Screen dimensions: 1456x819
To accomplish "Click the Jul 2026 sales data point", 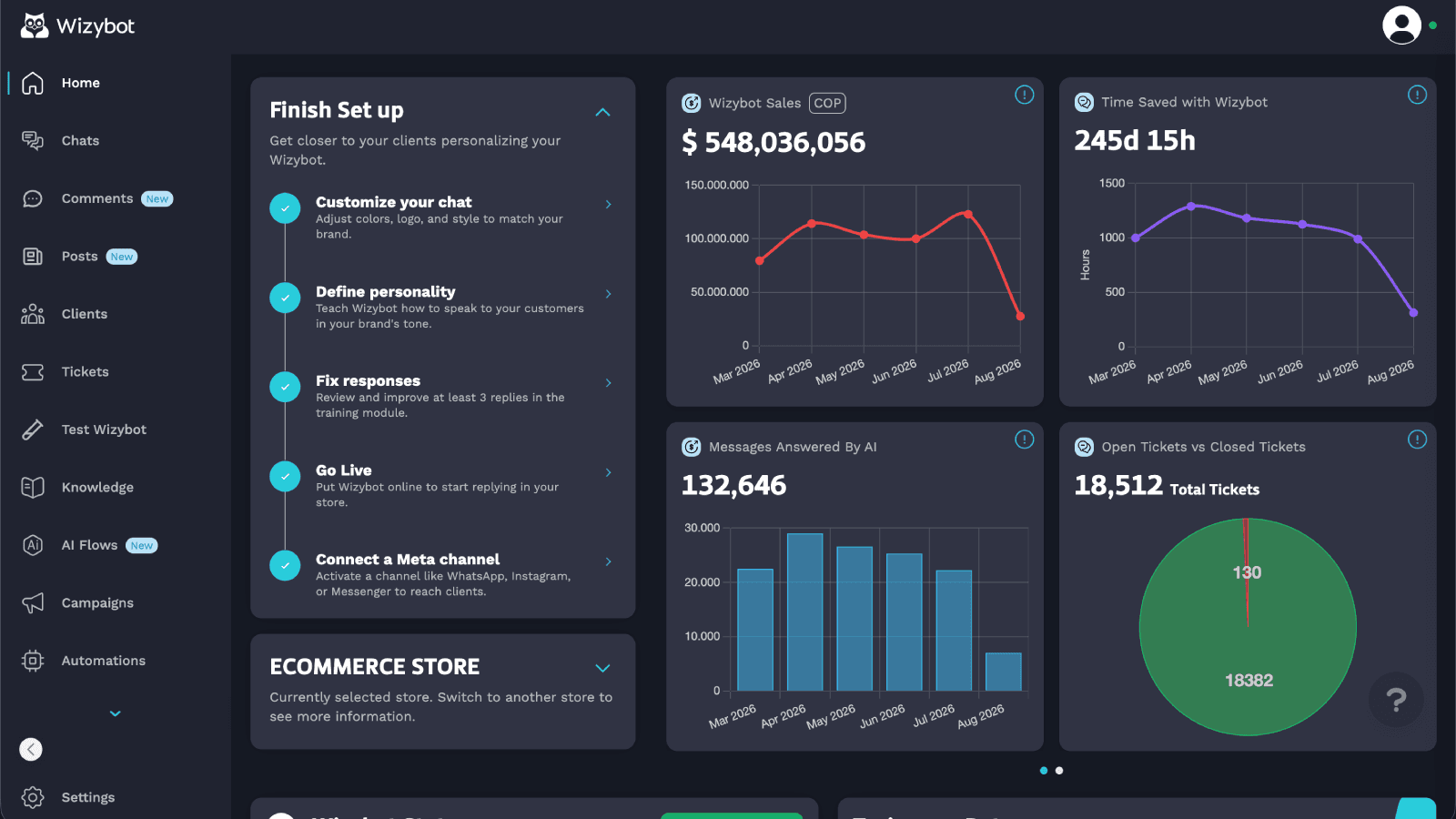I will pos(968,215).
